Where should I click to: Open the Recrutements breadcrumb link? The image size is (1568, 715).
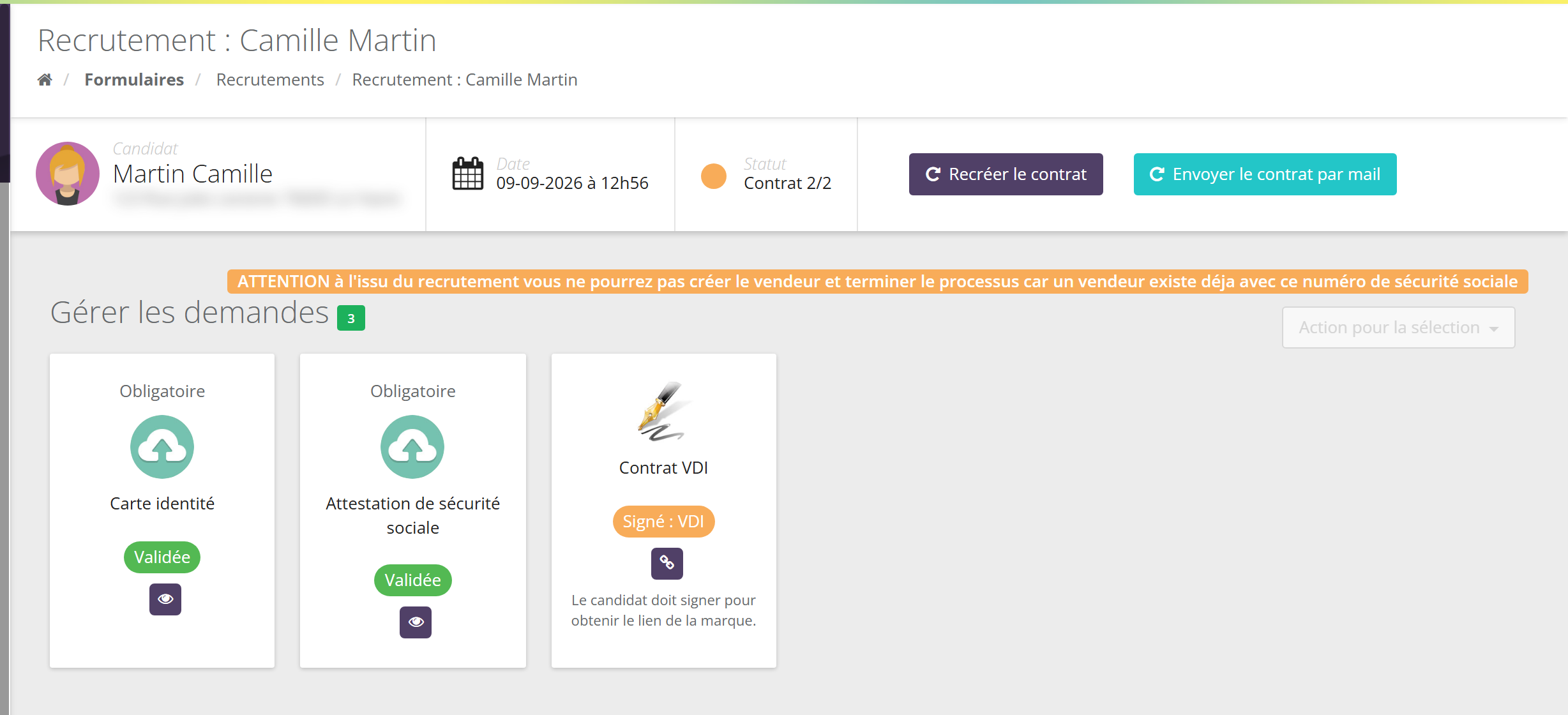(270, 80)
